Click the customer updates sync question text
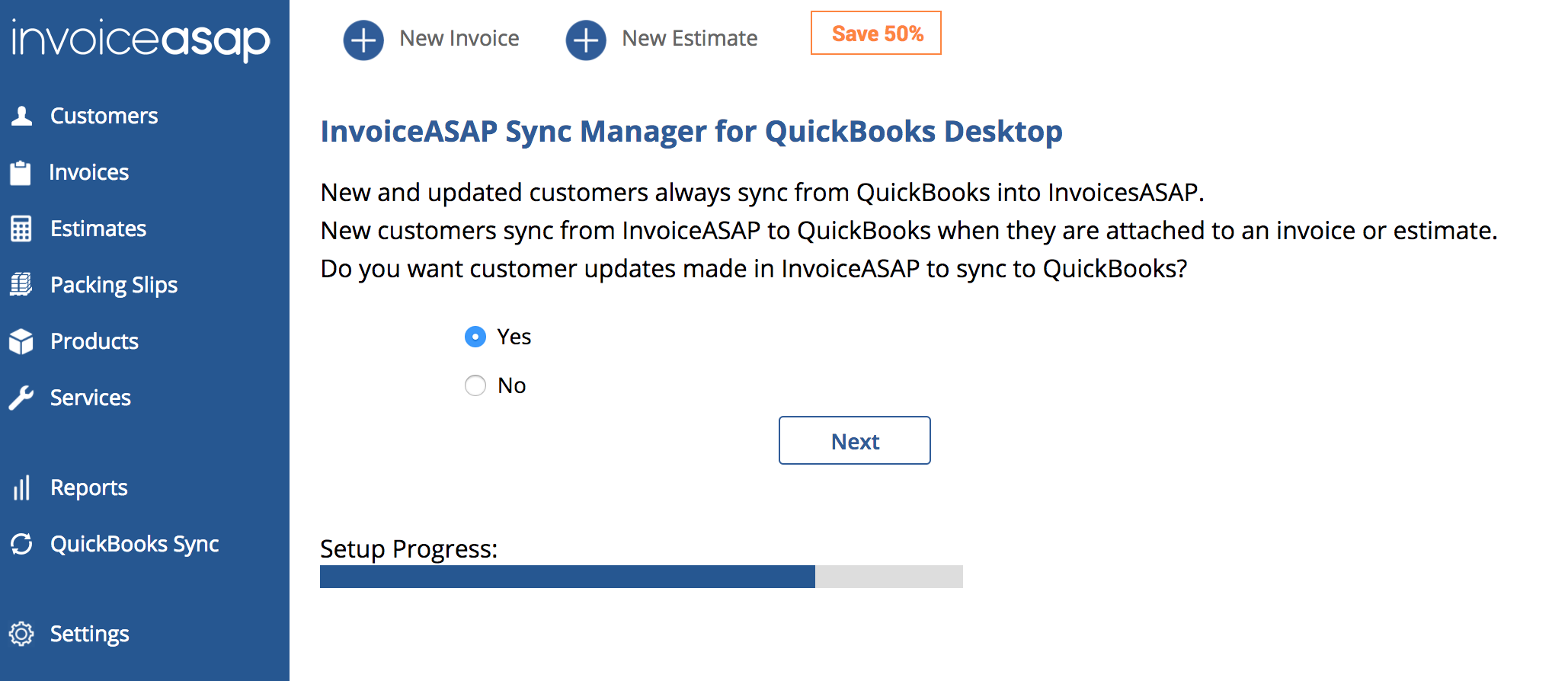 coord(754,269)
